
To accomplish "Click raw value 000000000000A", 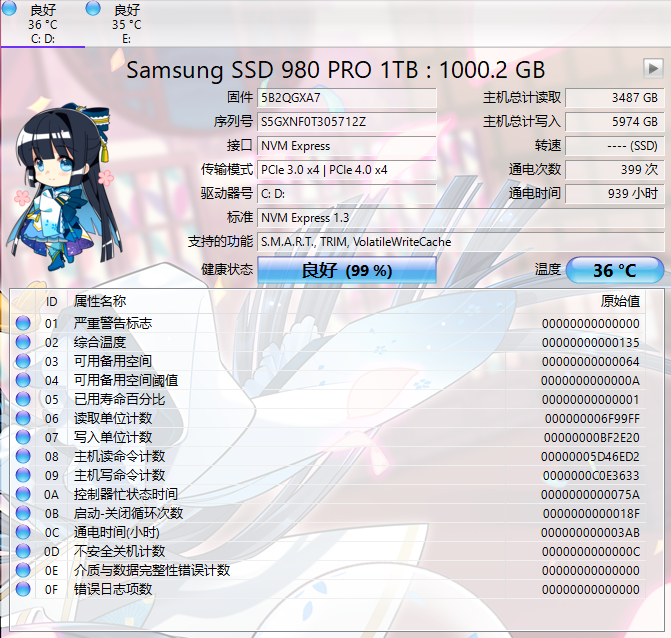I will [x=590, y=380].
